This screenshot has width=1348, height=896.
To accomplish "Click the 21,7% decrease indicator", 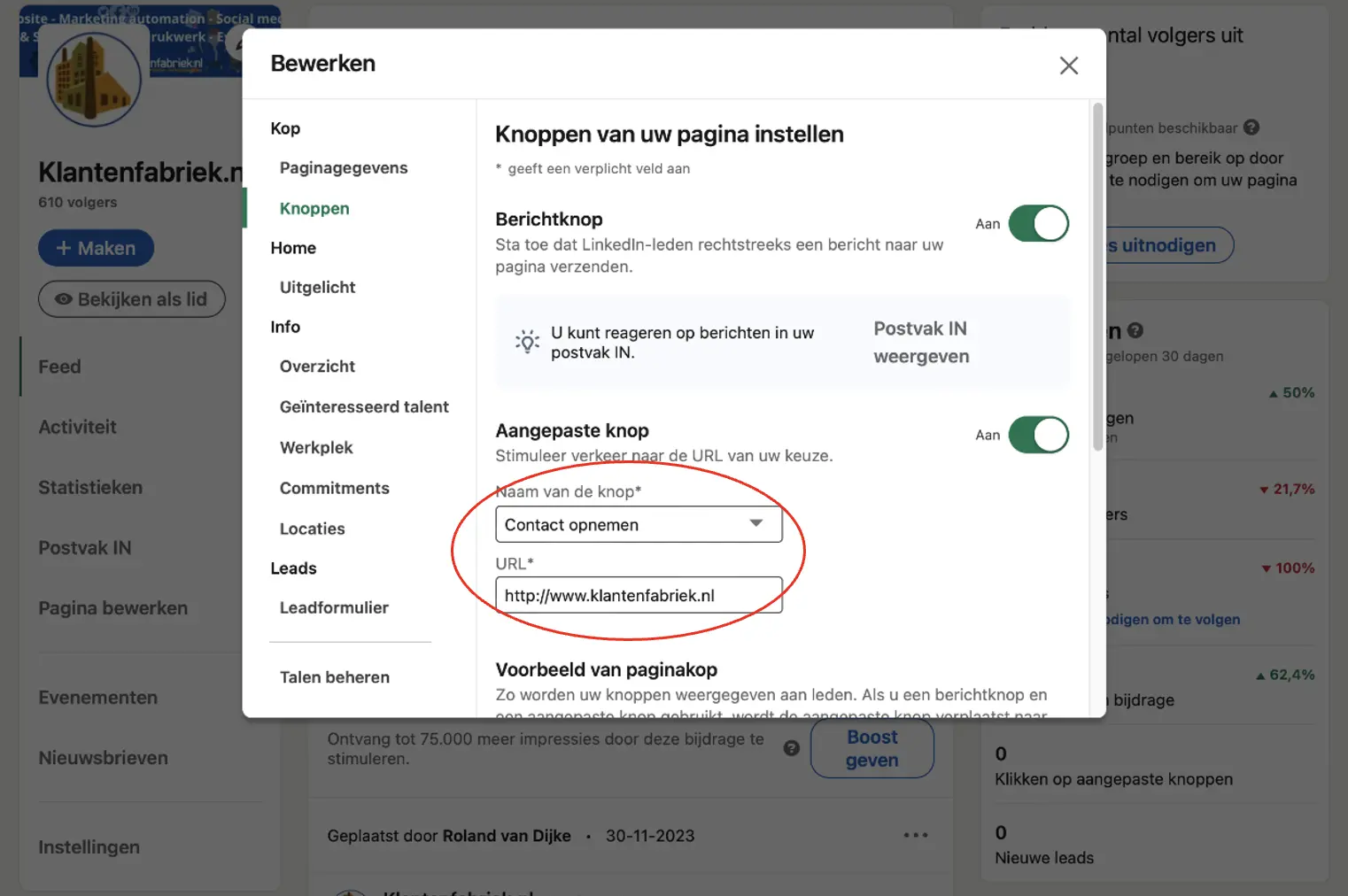I will (x=1287, y=490).
